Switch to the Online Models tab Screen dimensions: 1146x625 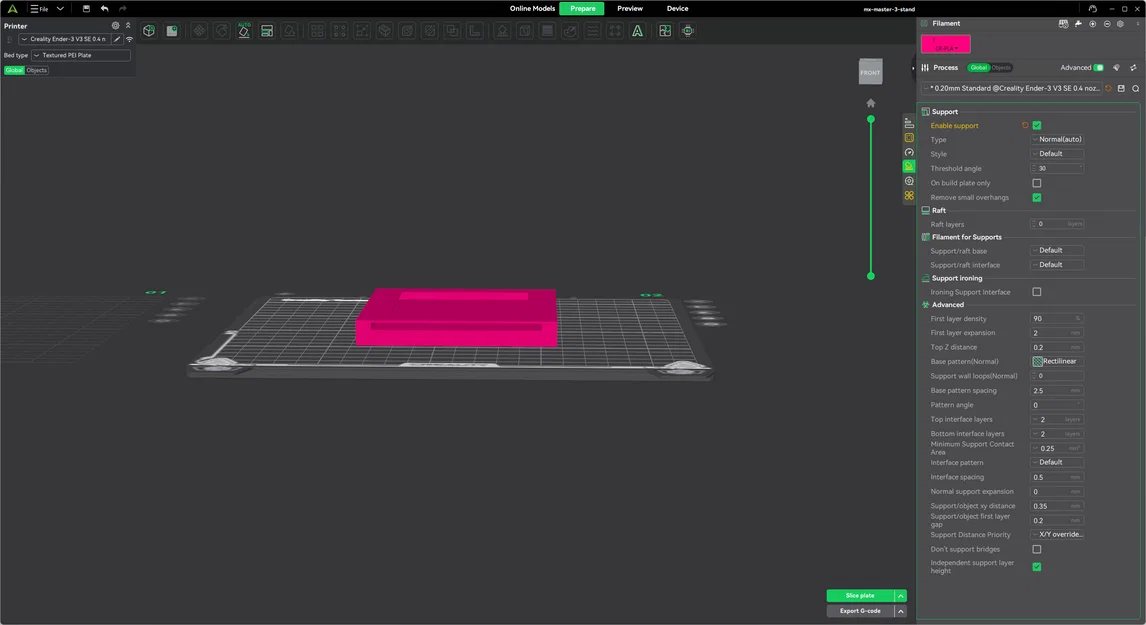[x=532, y=9]
